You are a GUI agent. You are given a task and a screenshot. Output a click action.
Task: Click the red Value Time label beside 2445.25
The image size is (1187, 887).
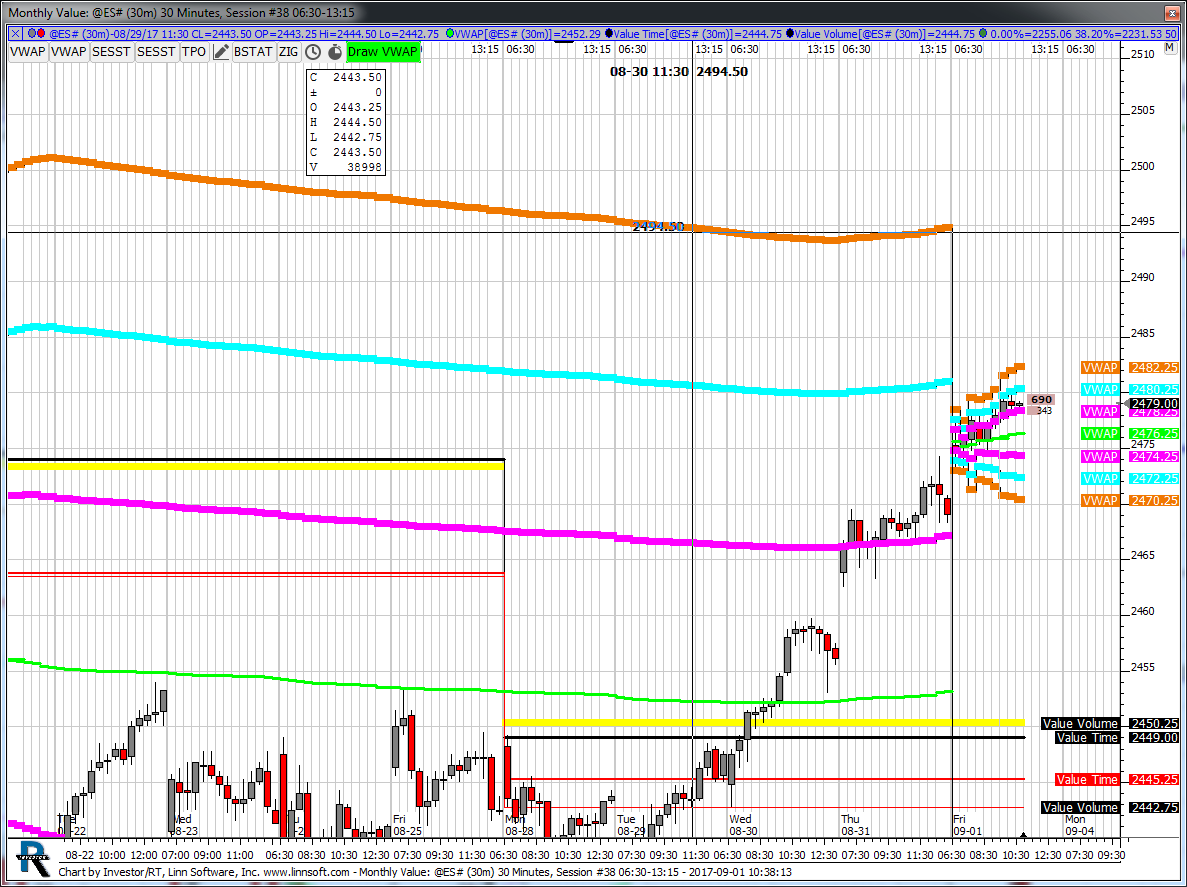click(1087, 780)
